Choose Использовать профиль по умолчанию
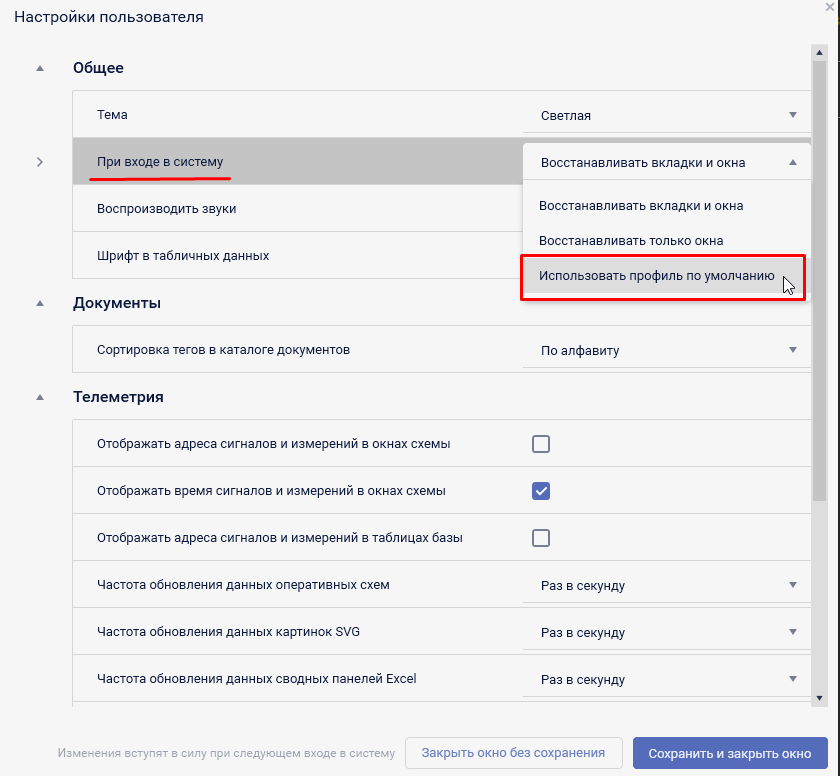 point(657,276)
